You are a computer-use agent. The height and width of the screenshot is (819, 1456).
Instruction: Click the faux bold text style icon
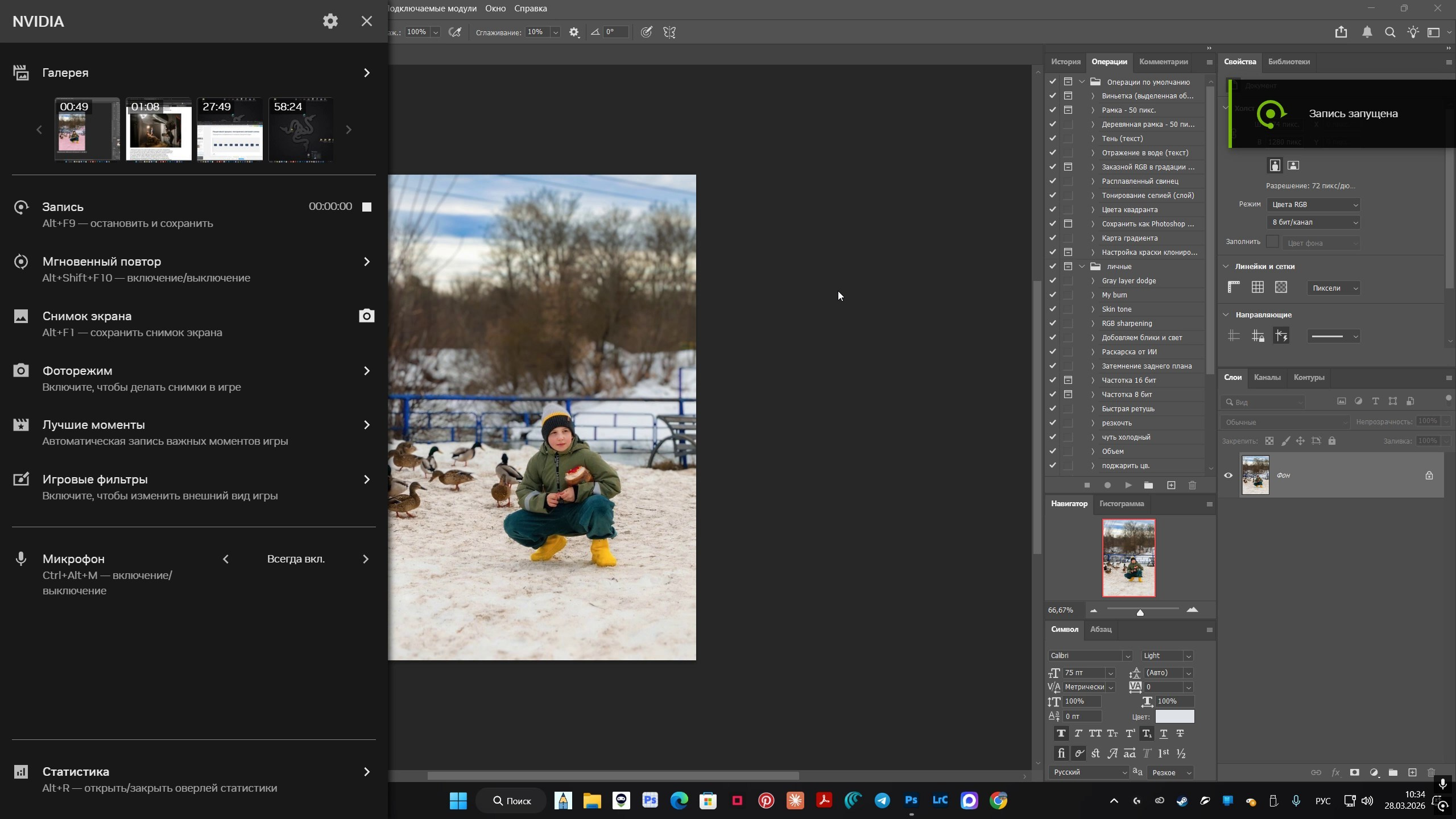coord(1061,734)
